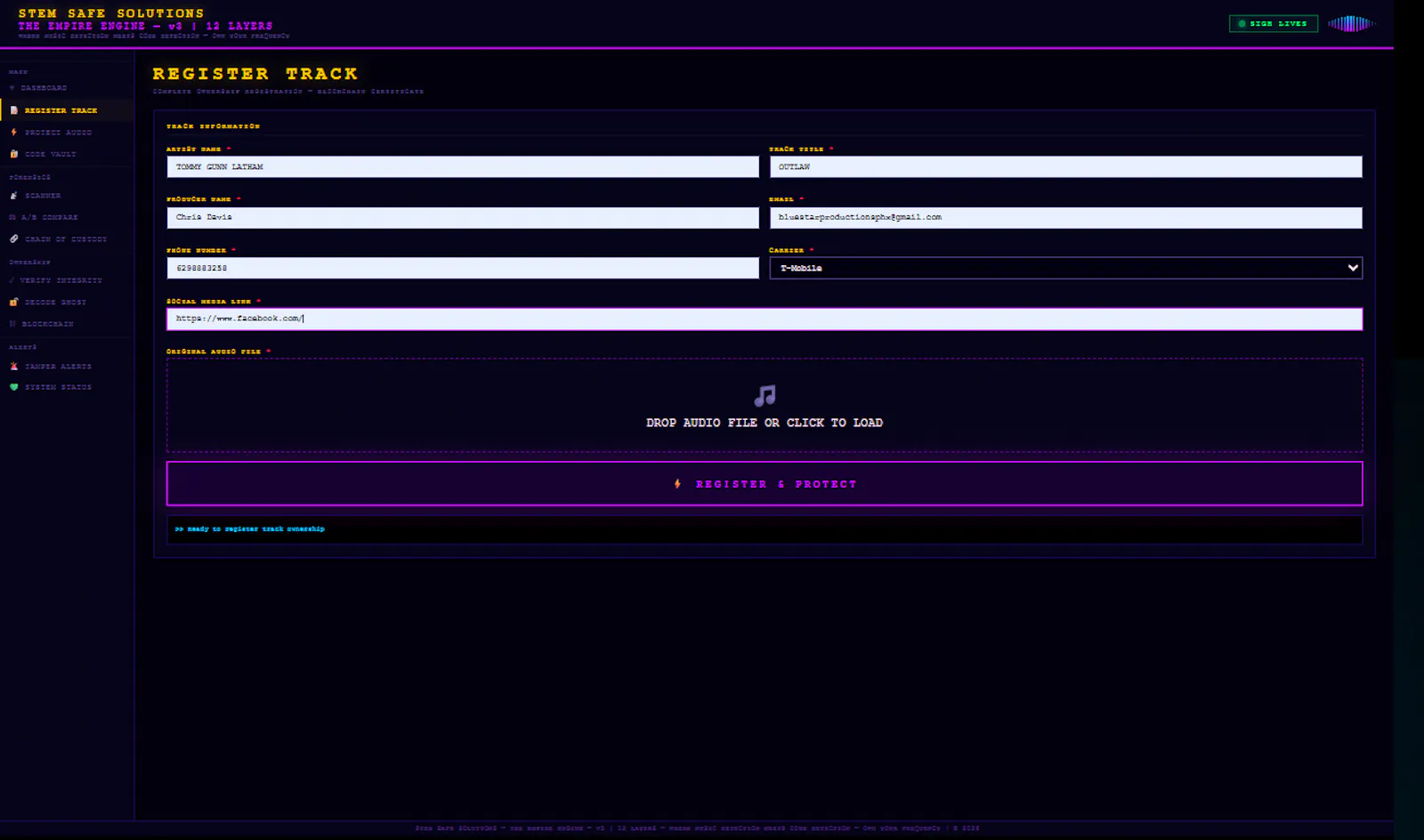
Task: Click the Protect Audio lightning icon
Action: (13, 133)
